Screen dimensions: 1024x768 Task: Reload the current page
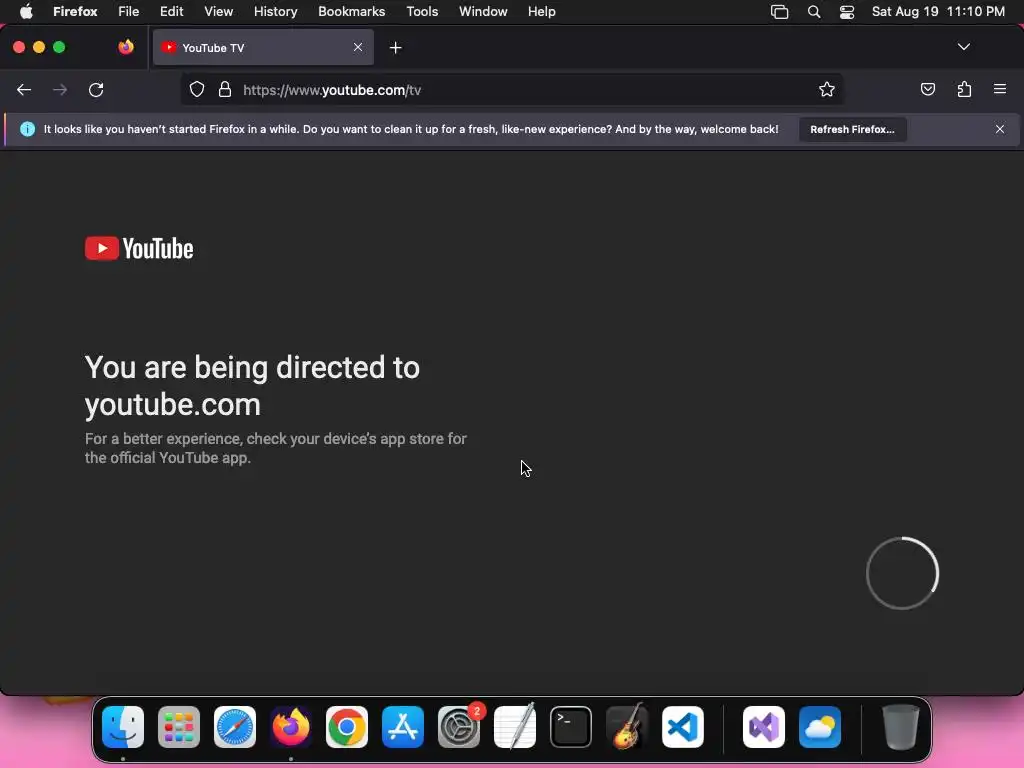96,90
